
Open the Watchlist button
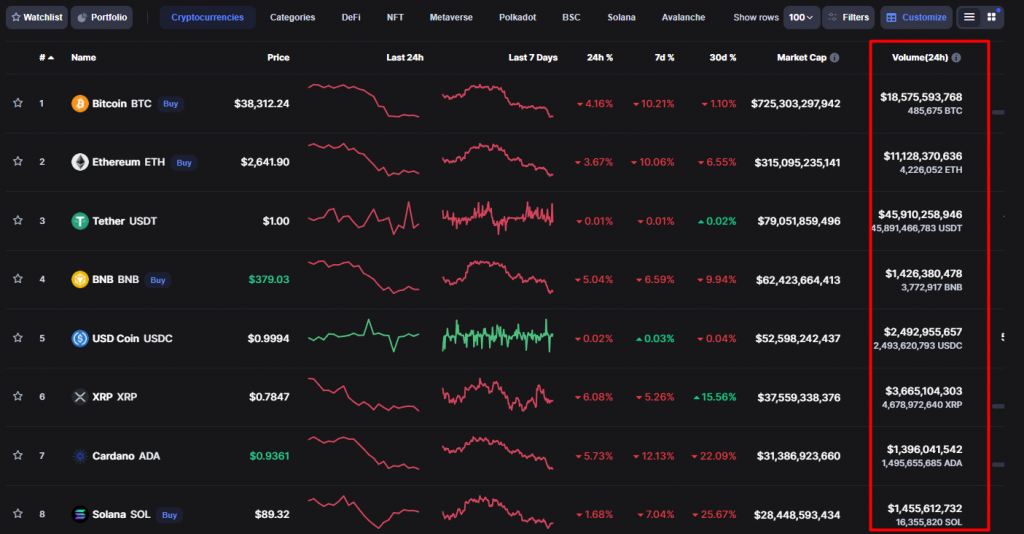pyautogui.click(x=37, y=18)
